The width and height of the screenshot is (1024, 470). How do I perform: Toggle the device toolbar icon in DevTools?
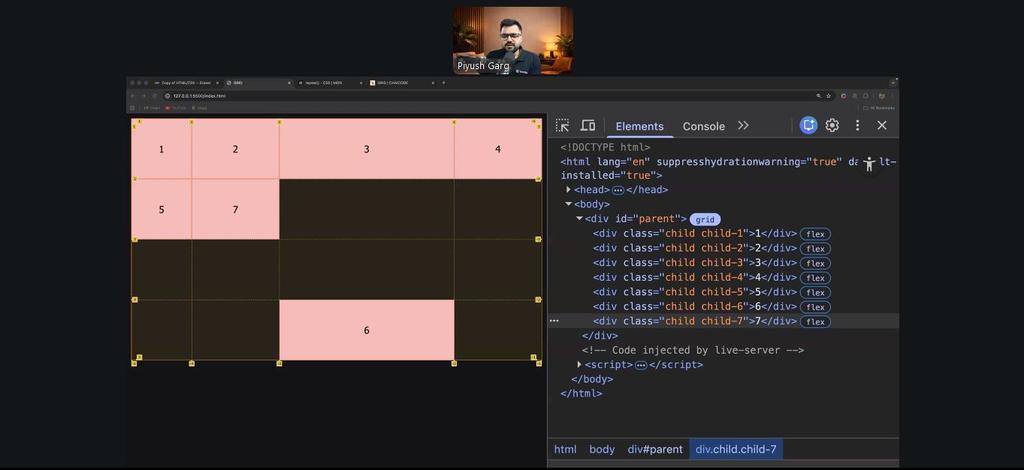[x=588, y=125]
